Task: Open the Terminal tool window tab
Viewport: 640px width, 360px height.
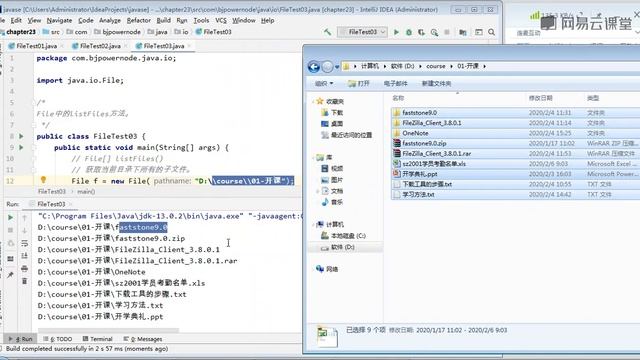Action: click(x=98, y=339)
